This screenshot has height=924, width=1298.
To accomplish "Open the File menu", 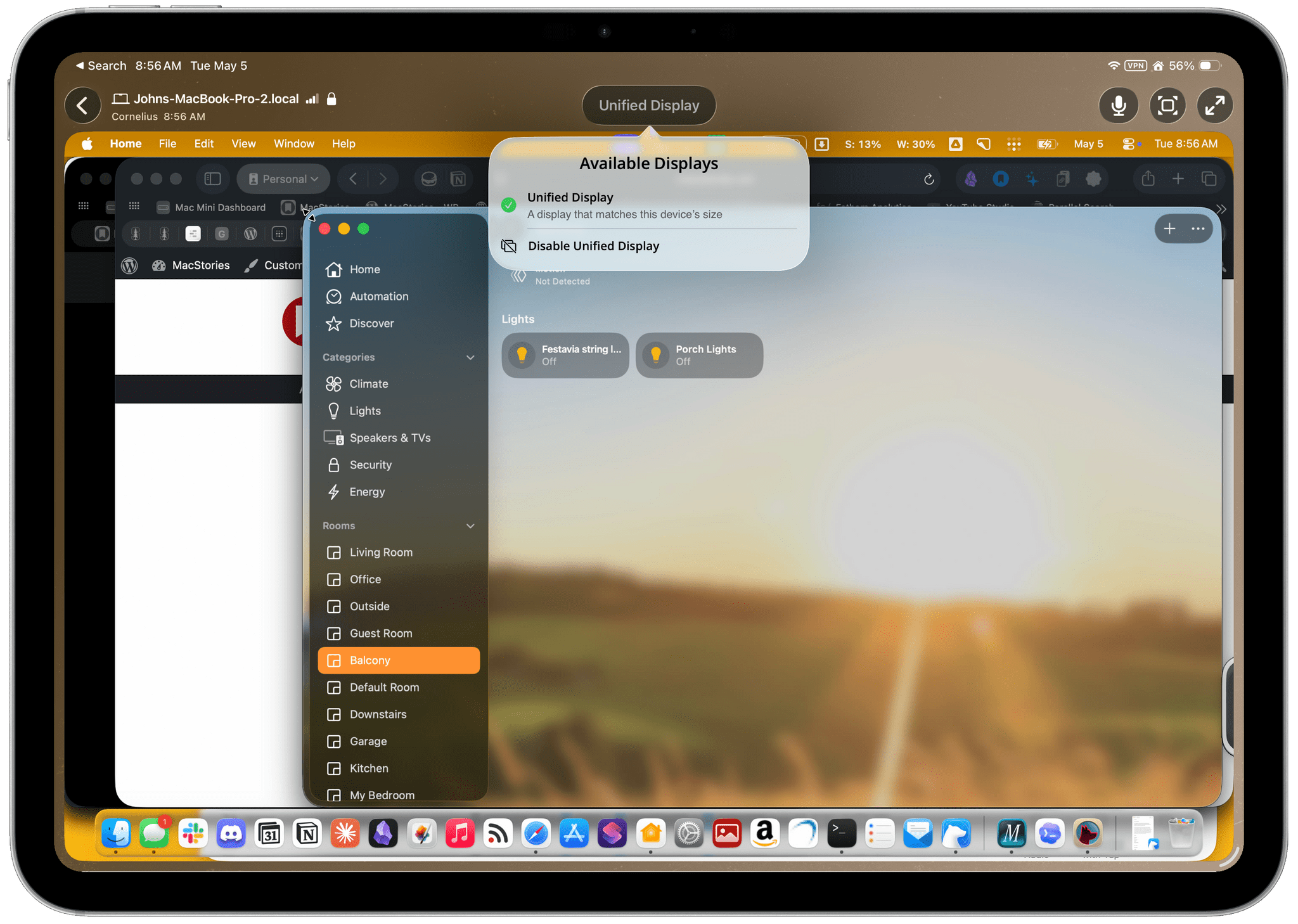I will 167,144.
